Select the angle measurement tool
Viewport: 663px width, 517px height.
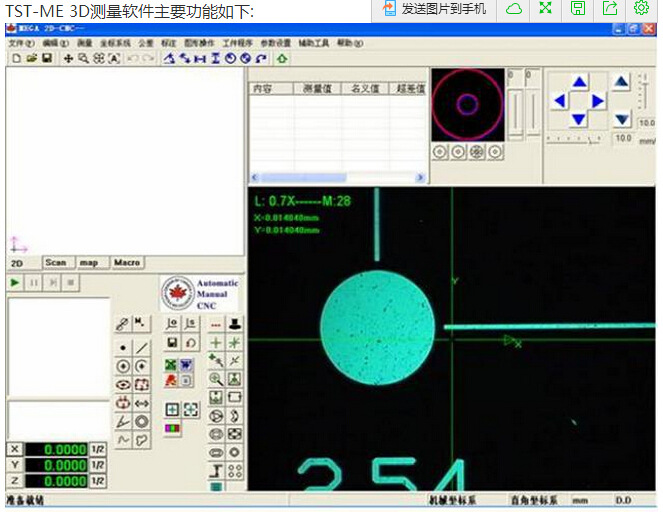click(x=123, y=422)
